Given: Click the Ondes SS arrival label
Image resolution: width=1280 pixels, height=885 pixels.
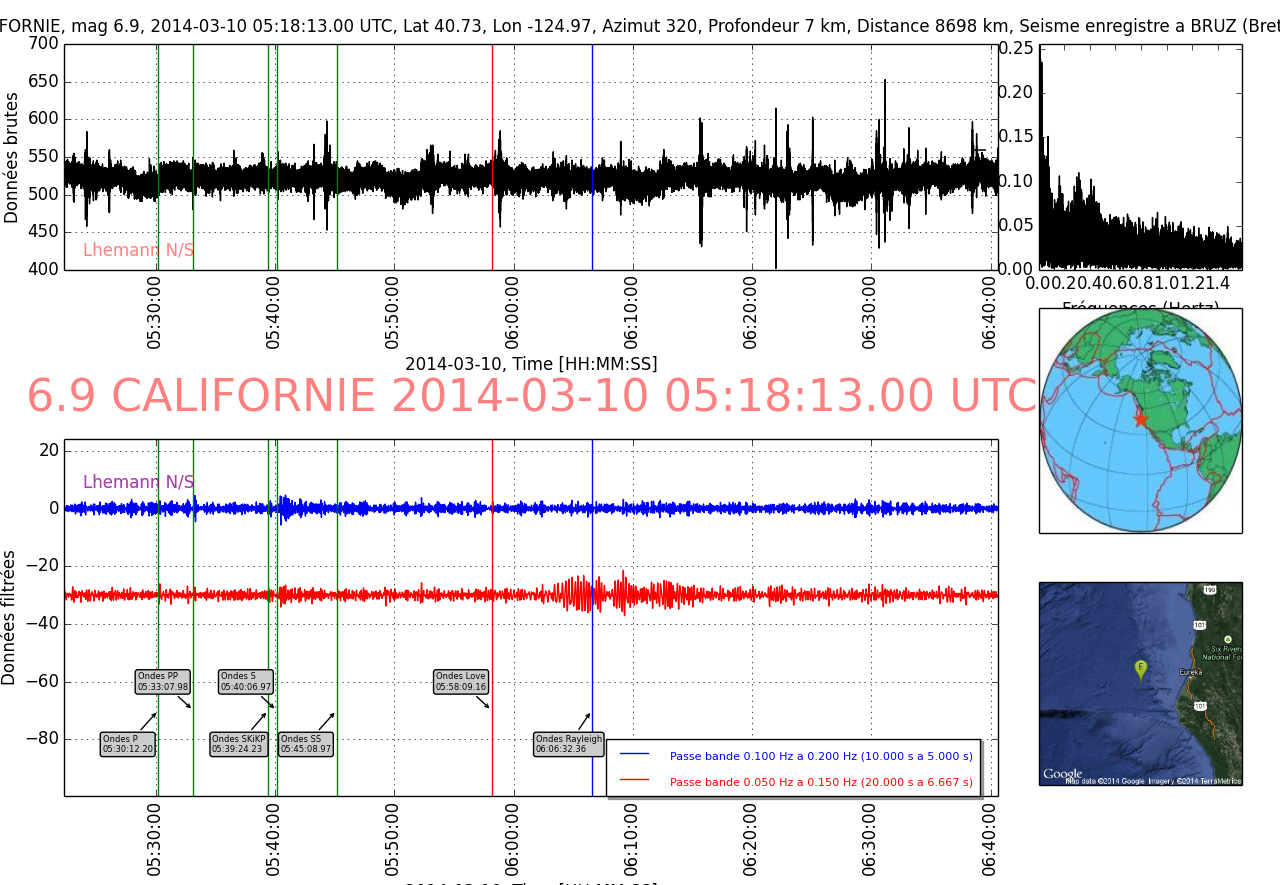Looking at the screenshot, I should click(306, 744).
